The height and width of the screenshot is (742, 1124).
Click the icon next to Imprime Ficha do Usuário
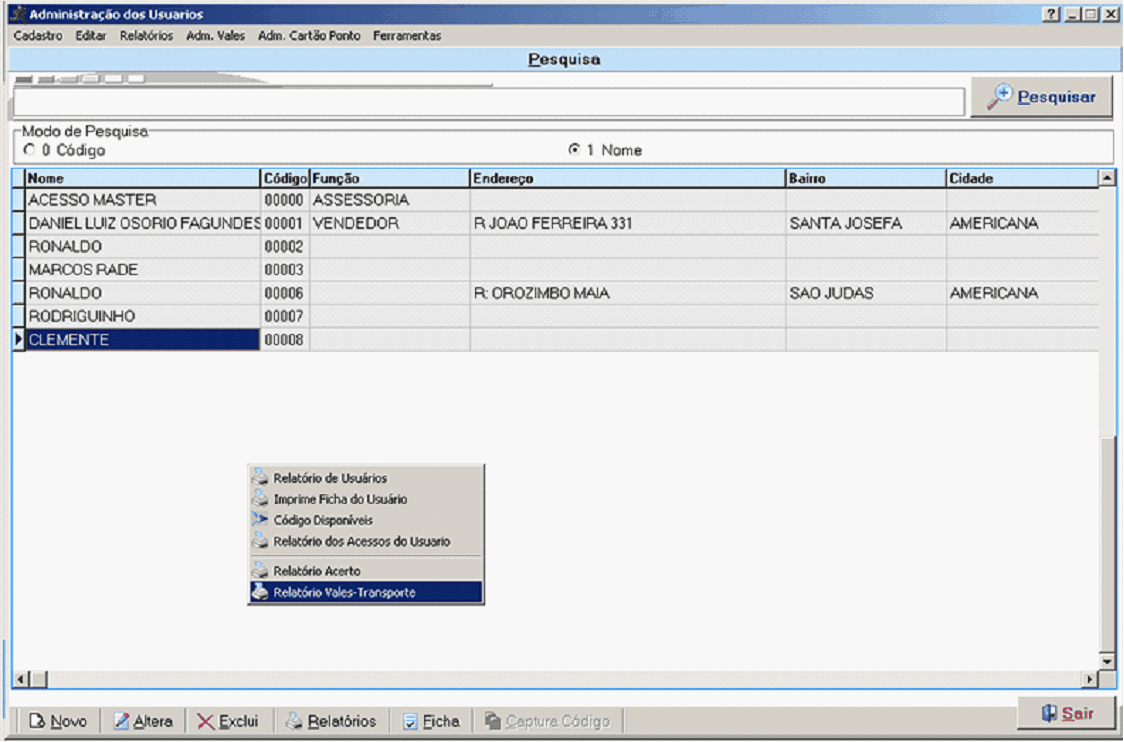pyautogui.click(x=260, y=499)
